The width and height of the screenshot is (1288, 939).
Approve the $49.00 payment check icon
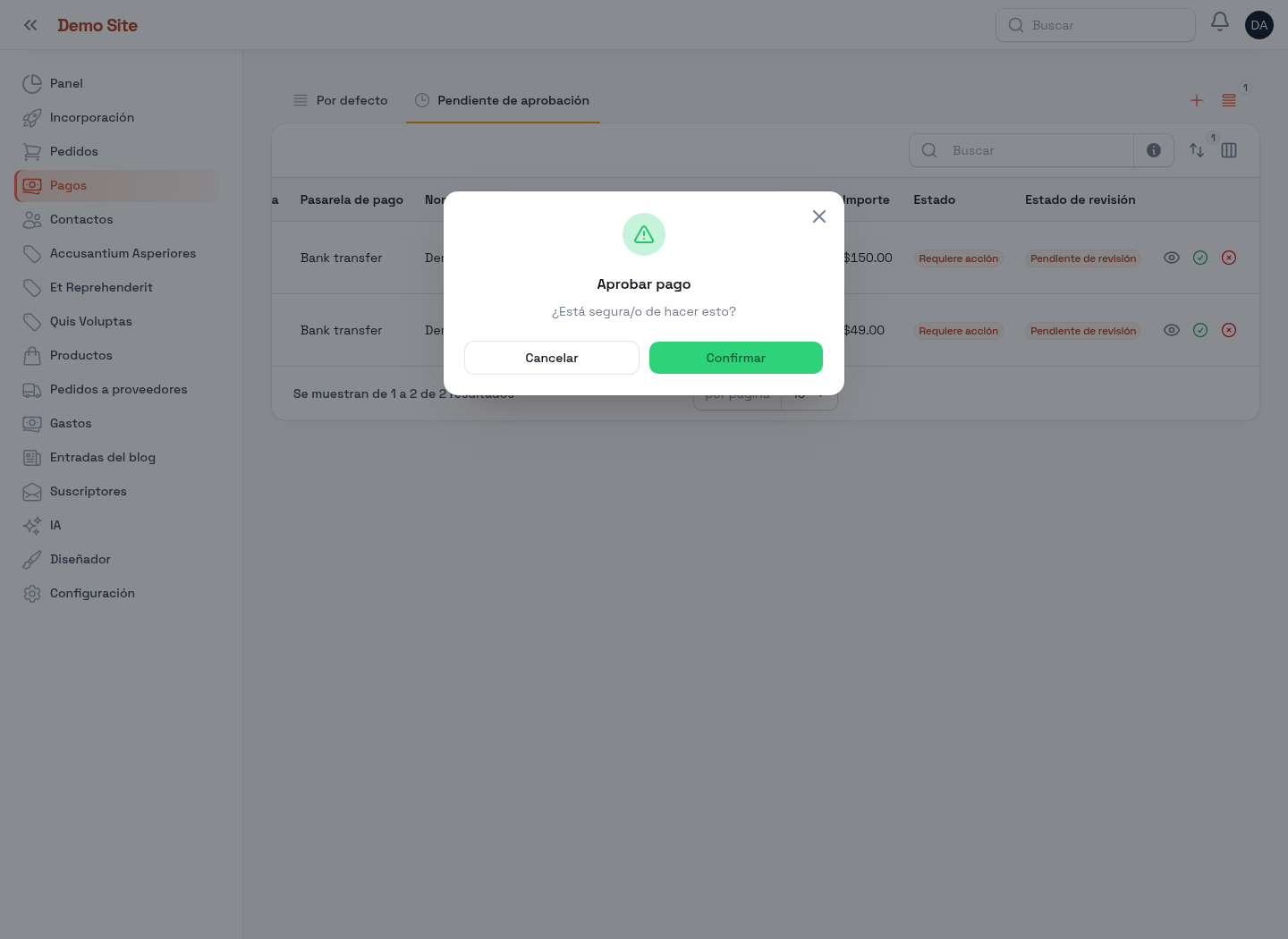coord(1199,330)
